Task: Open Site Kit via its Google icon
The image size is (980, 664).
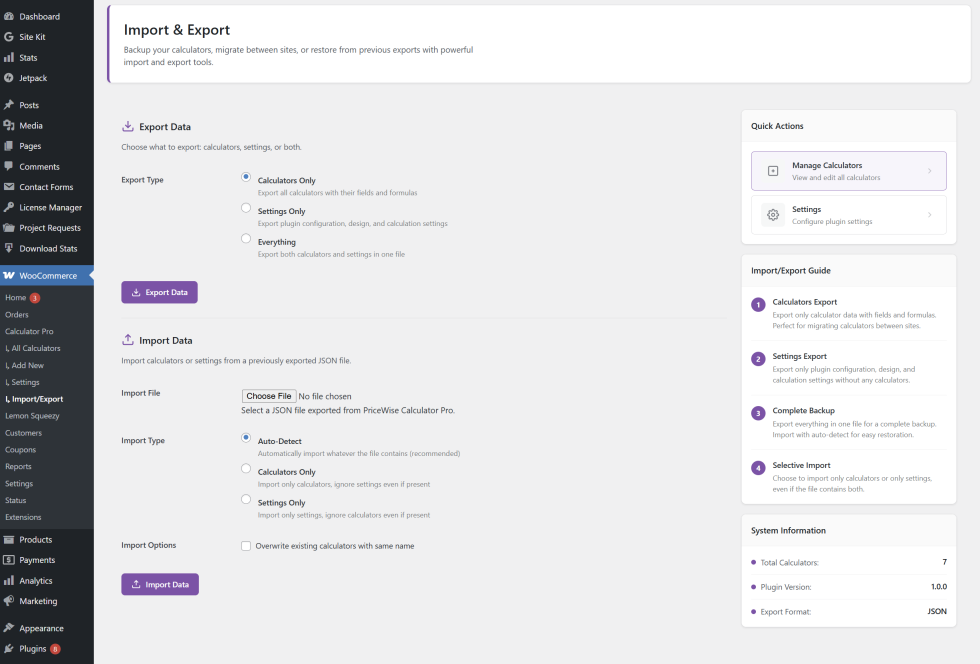Action: click(9, 37)
